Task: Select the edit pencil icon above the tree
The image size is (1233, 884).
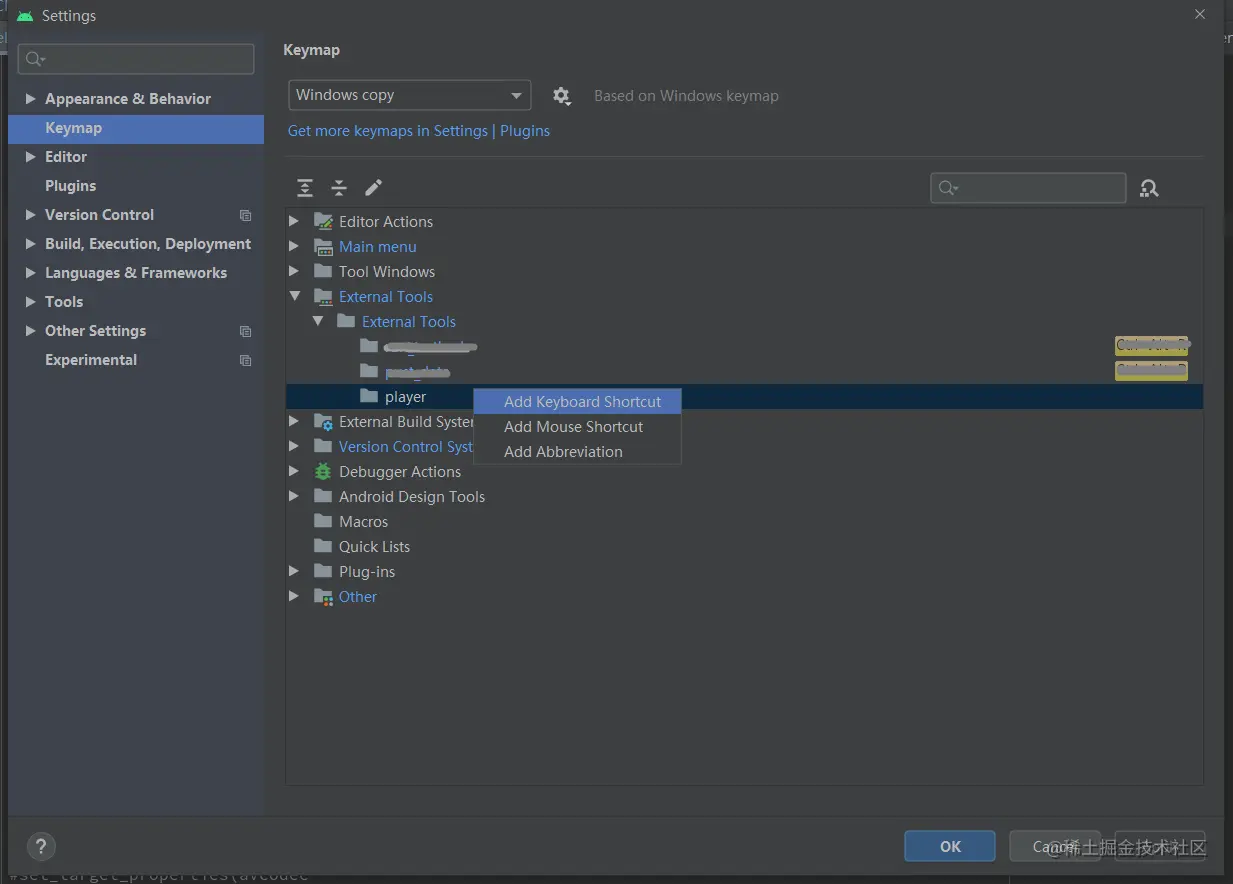Action: pos(371,187)
